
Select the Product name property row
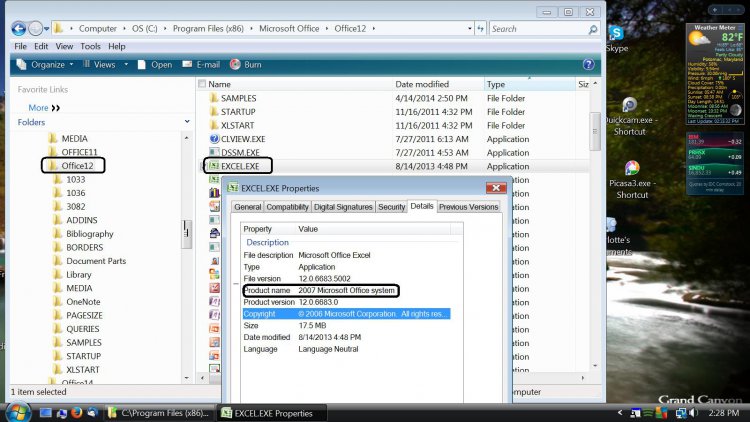pyautogui.click(x=346, y=290)
